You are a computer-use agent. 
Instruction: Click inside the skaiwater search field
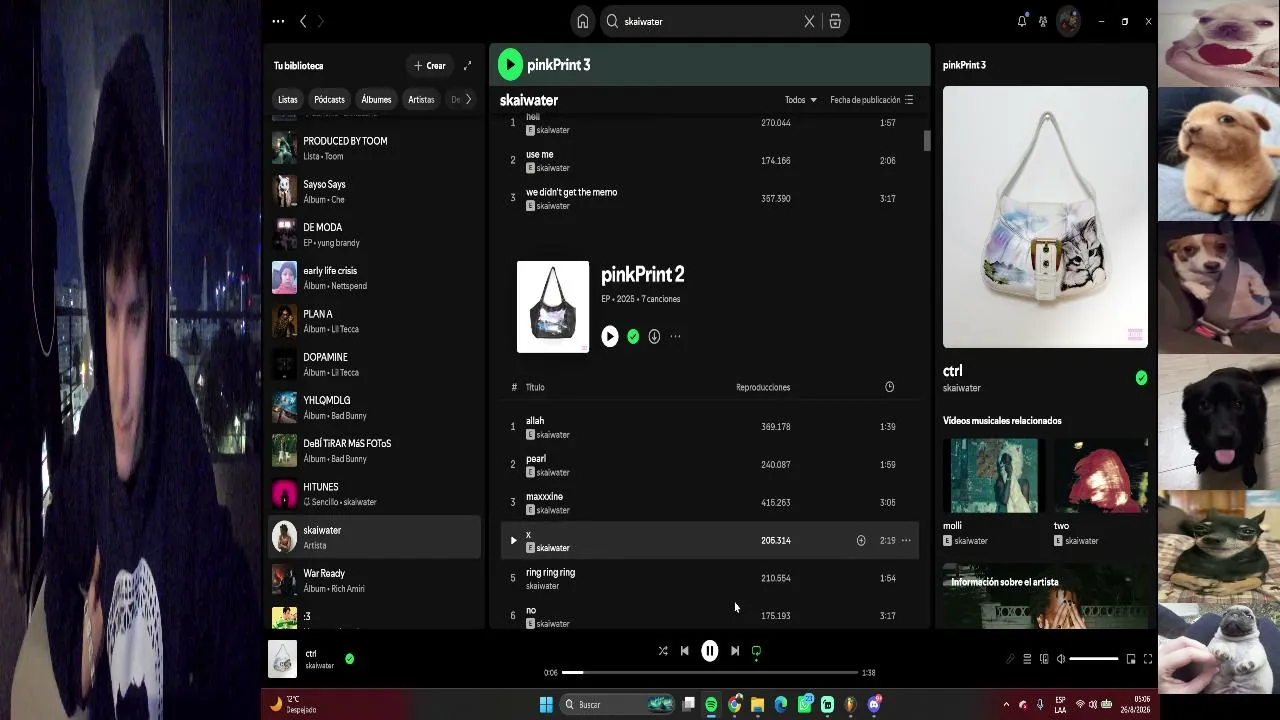(710, 21)
